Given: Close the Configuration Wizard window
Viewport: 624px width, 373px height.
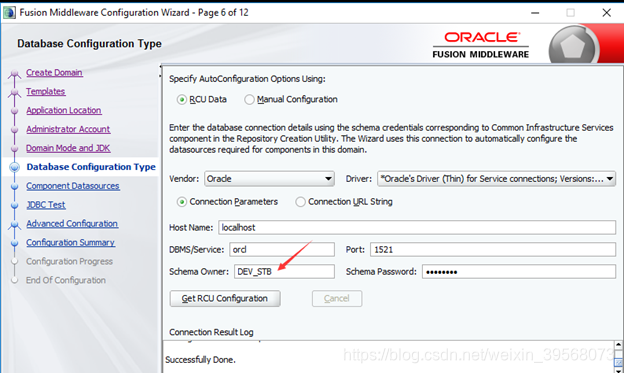Looking at the screenshot, I should click(606, 13).
